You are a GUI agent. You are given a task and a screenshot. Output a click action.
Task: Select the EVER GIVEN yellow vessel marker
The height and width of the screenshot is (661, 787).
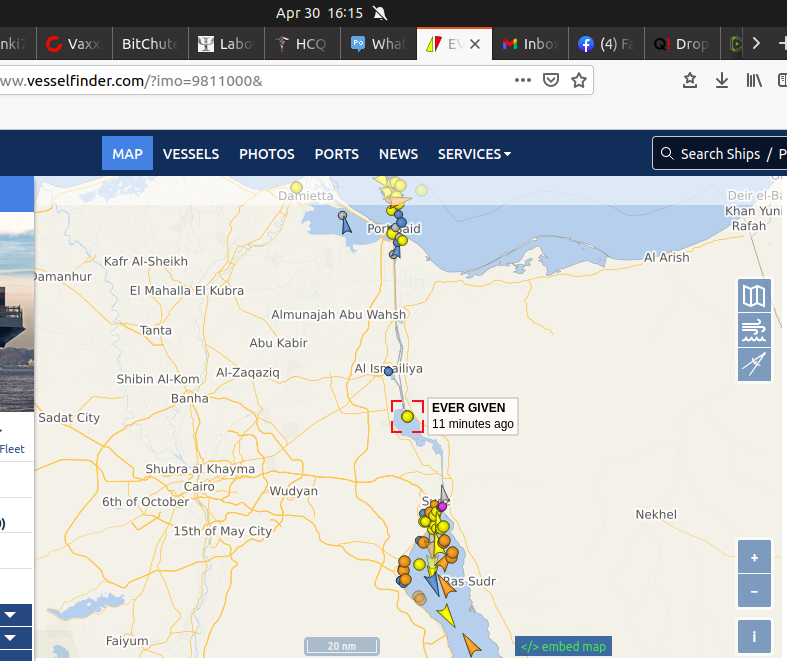(407, 416)
